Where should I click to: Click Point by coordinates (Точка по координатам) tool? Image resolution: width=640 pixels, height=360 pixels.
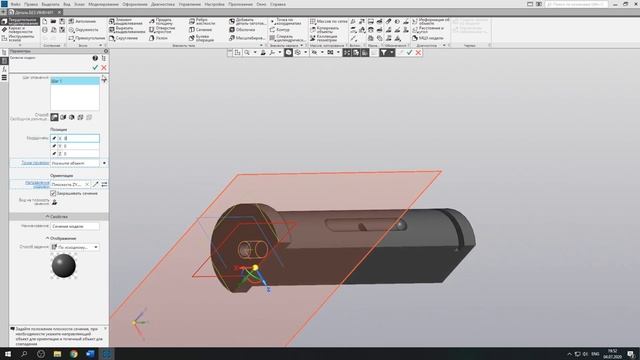[286, 22]
